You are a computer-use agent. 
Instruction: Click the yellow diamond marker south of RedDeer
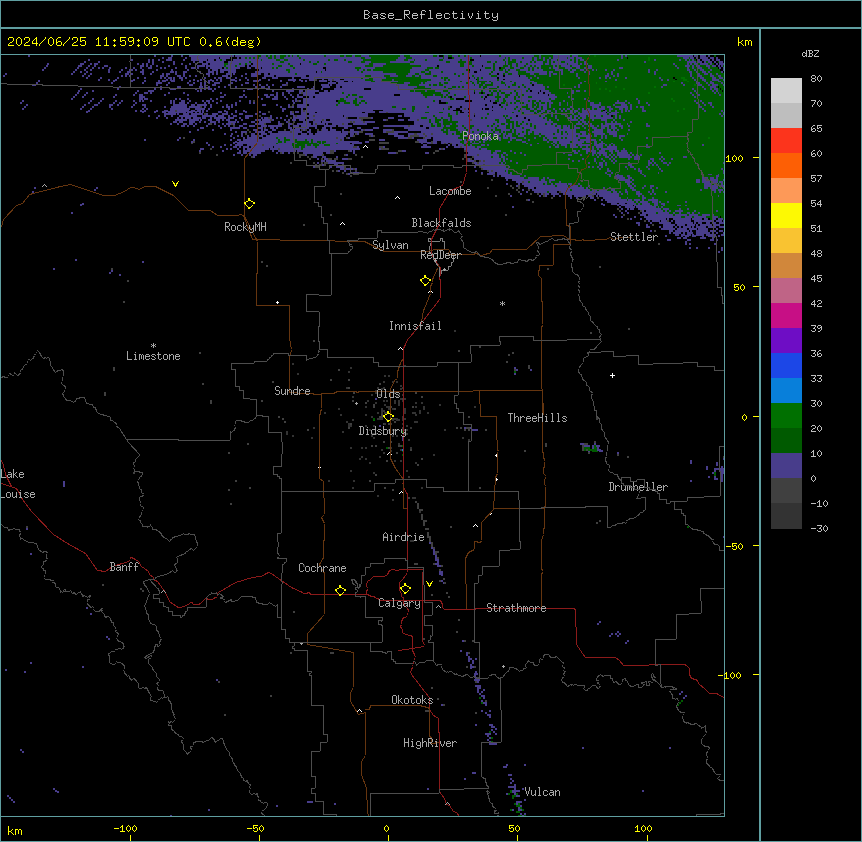426,281
